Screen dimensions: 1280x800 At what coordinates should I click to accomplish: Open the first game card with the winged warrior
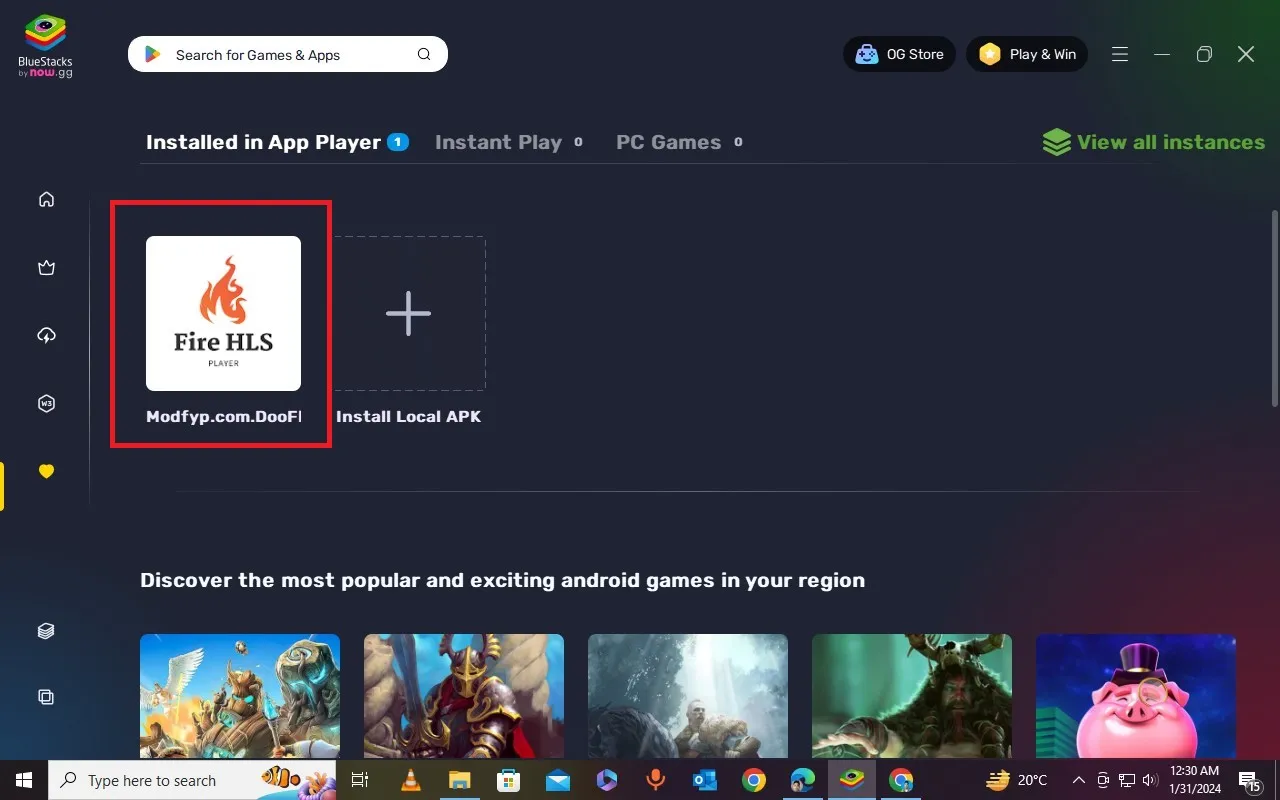240,694
